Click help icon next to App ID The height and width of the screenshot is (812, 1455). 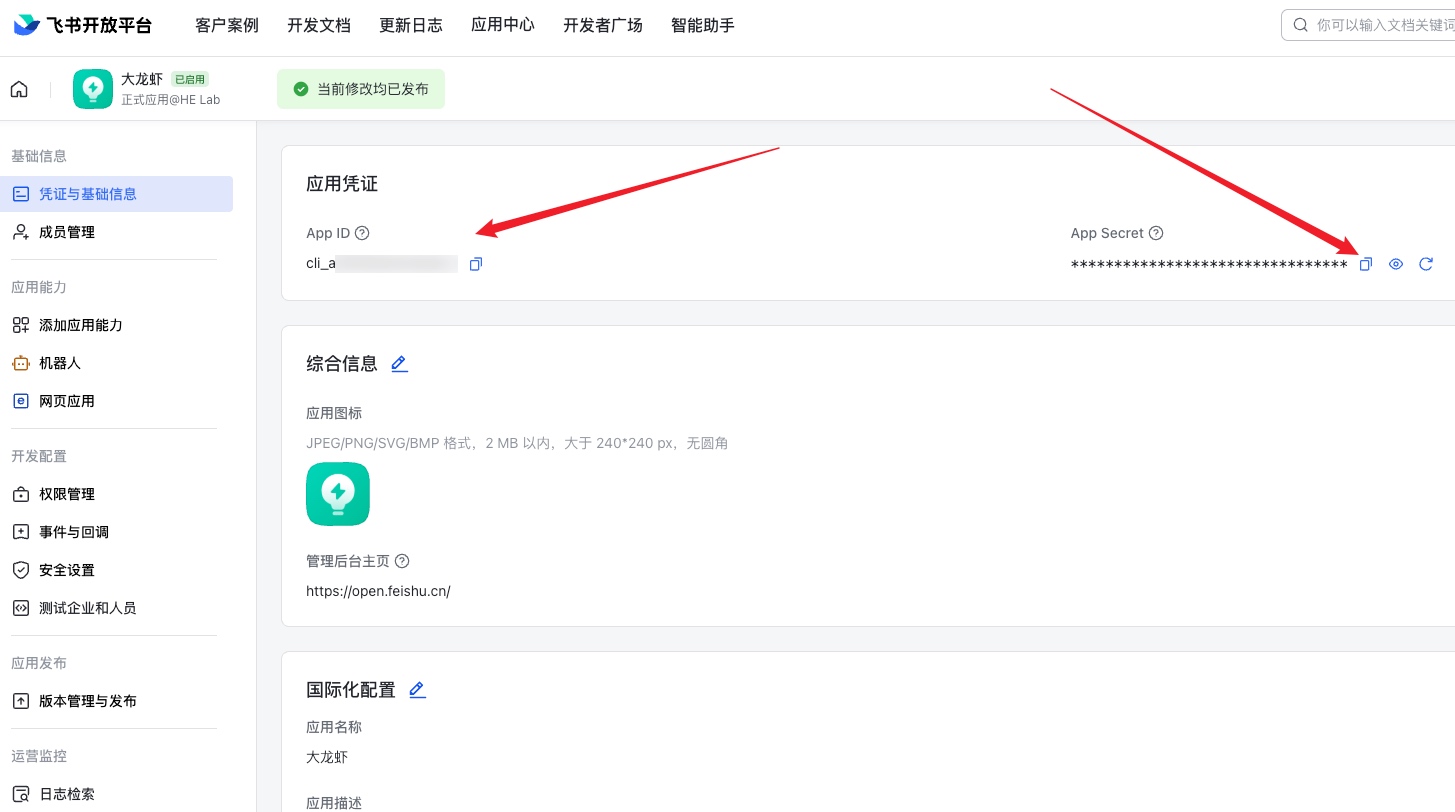[362, 233]
